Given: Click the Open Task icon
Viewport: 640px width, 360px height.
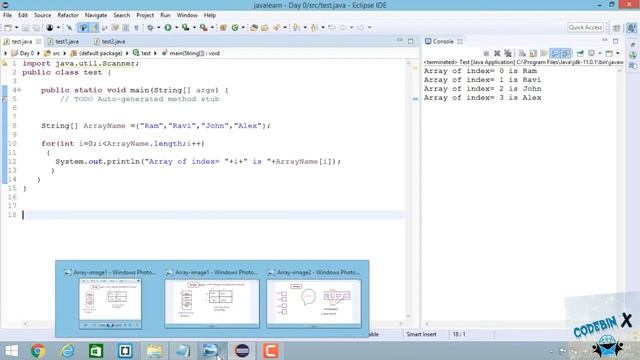Looking at the screenshot, I should coord(265,27).
